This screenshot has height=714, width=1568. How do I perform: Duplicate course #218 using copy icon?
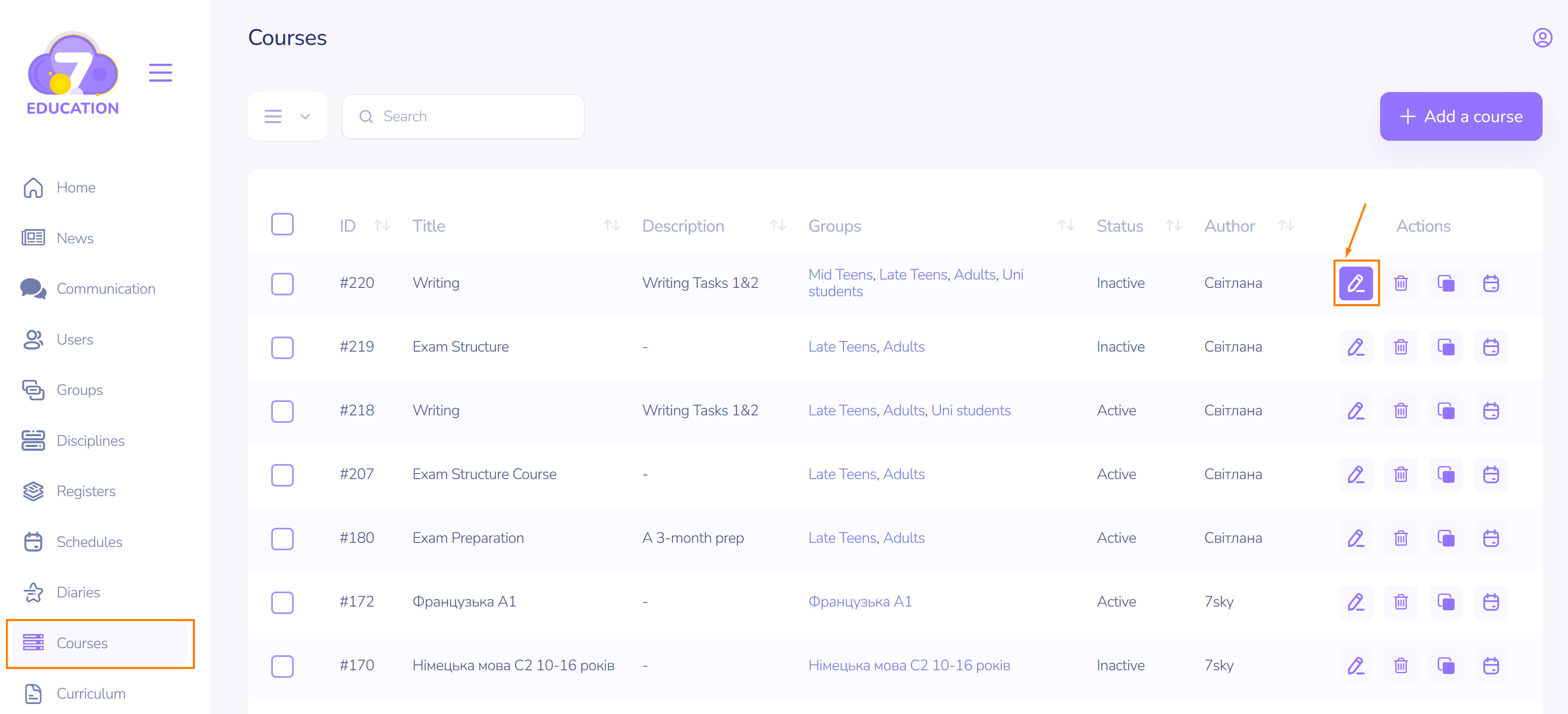[x=1446, y=411]
